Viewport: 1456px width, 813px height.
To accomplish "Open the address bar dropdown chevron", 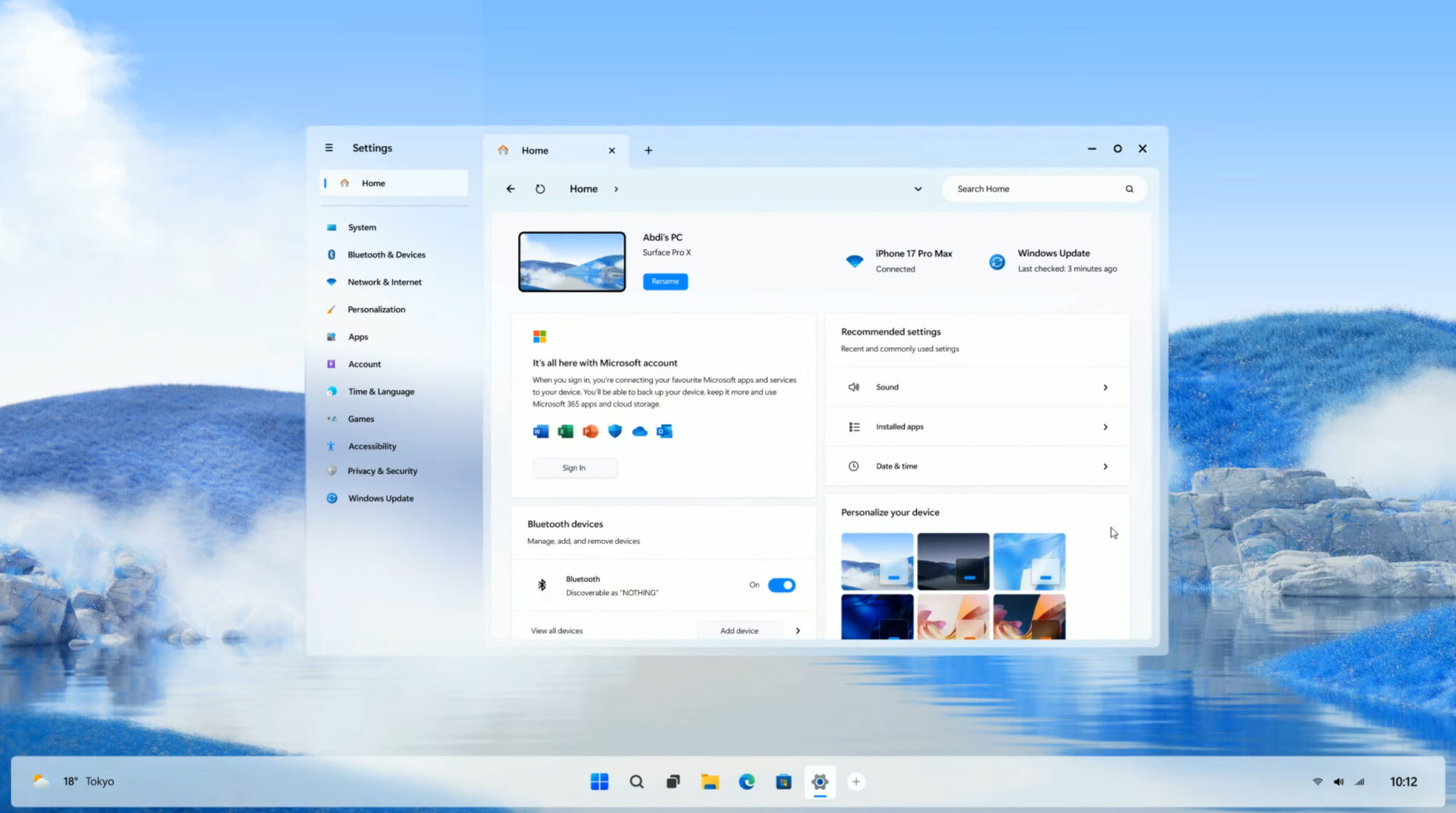I will click(918, 188).
